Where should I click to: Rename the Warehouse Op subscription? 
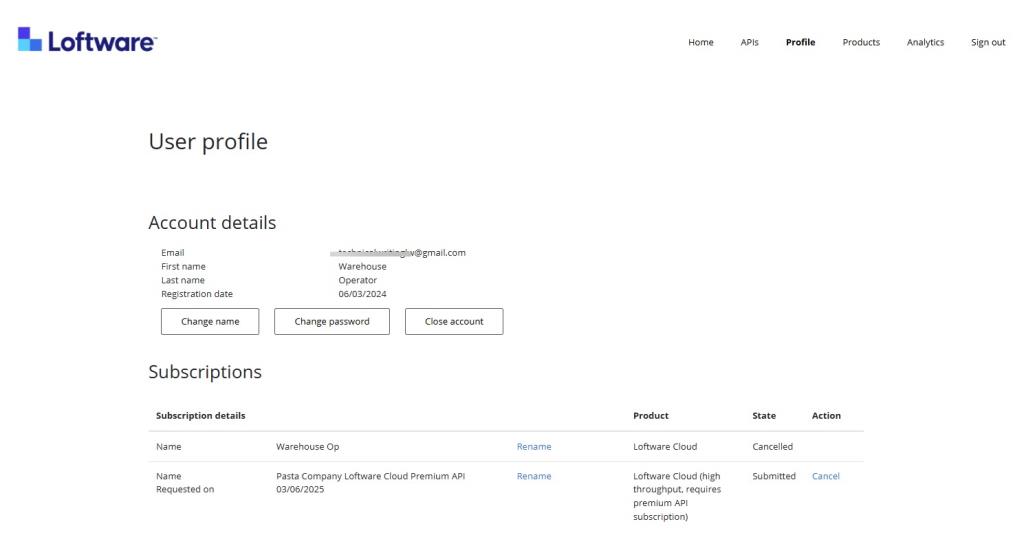tap(534, 447)
